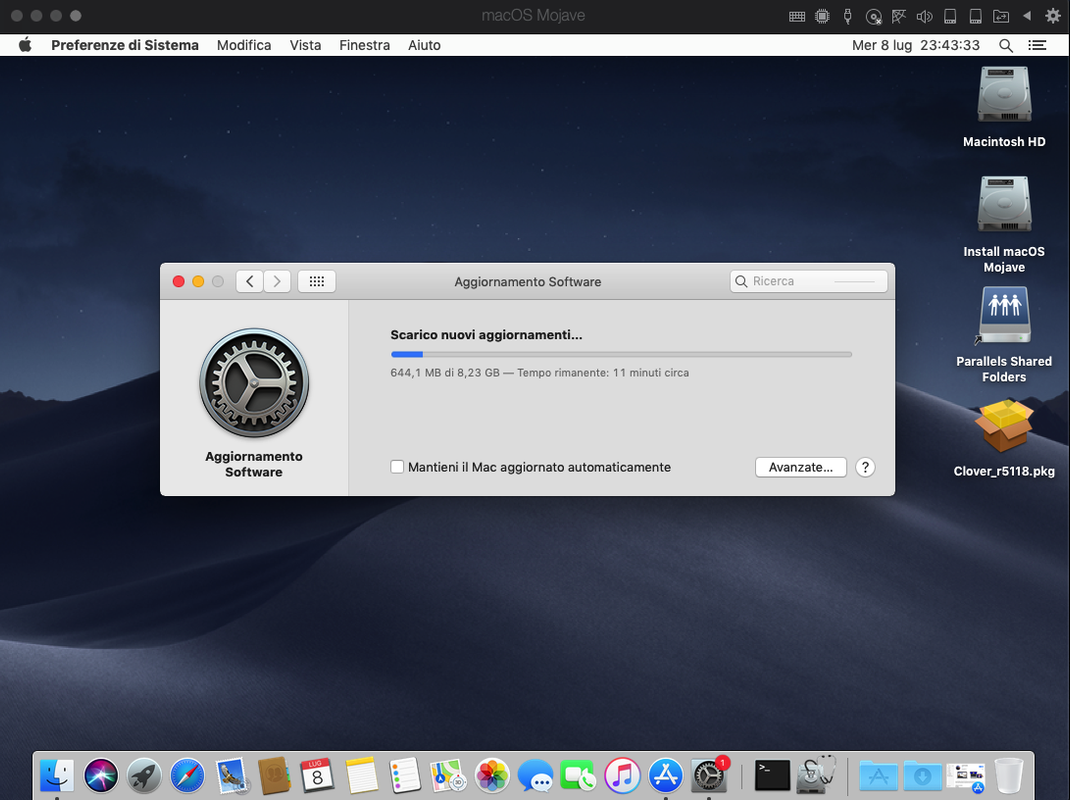1070x800 pixels.
Task: Go forward with the right chevron button
Action: tap(277, 281)
